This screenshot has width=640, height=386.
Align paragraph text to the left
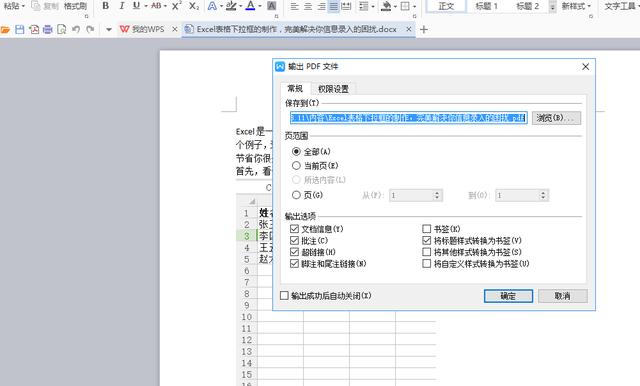click(294, 6)
